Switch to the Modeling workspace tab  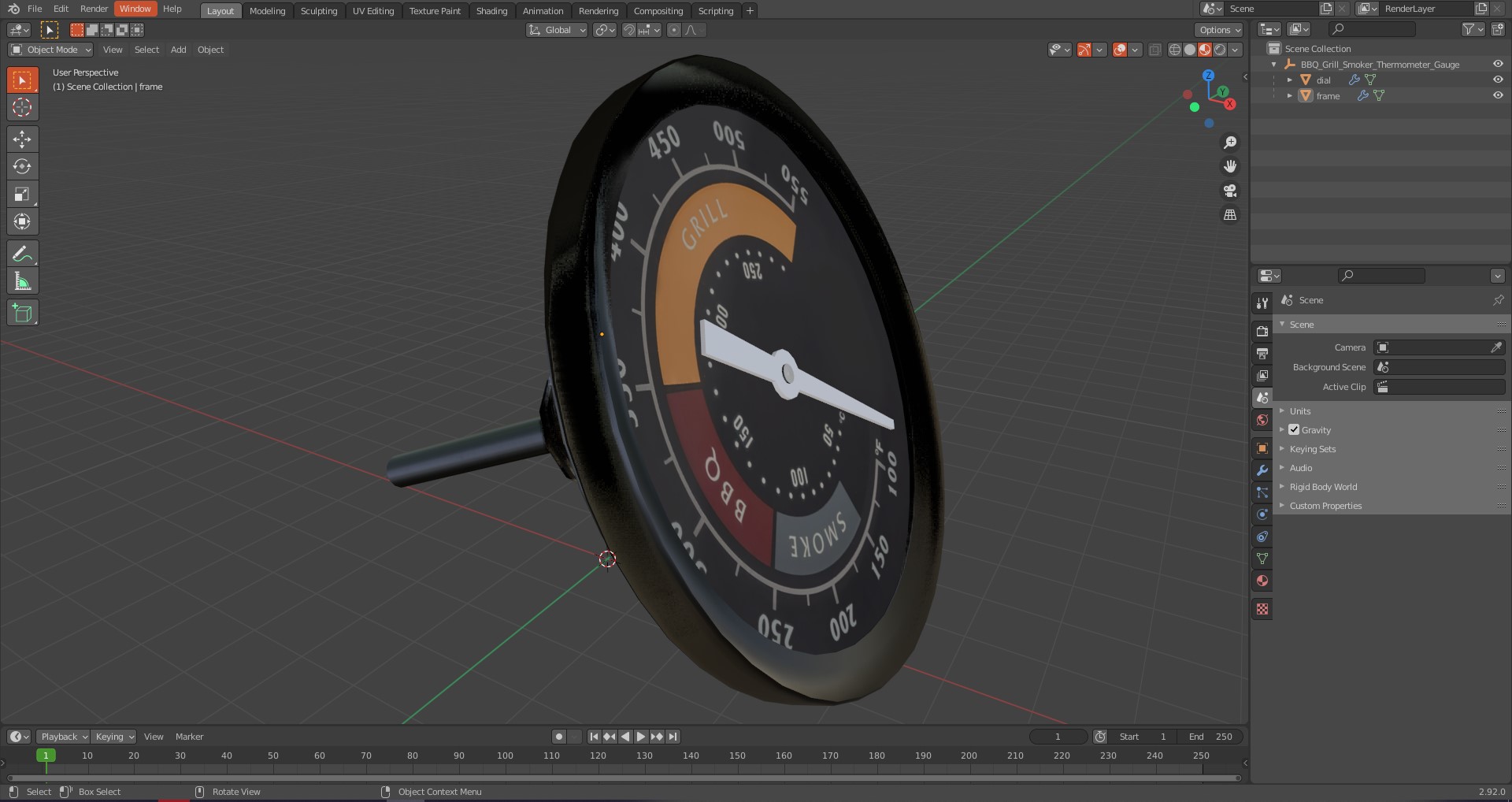click(267, 10)
